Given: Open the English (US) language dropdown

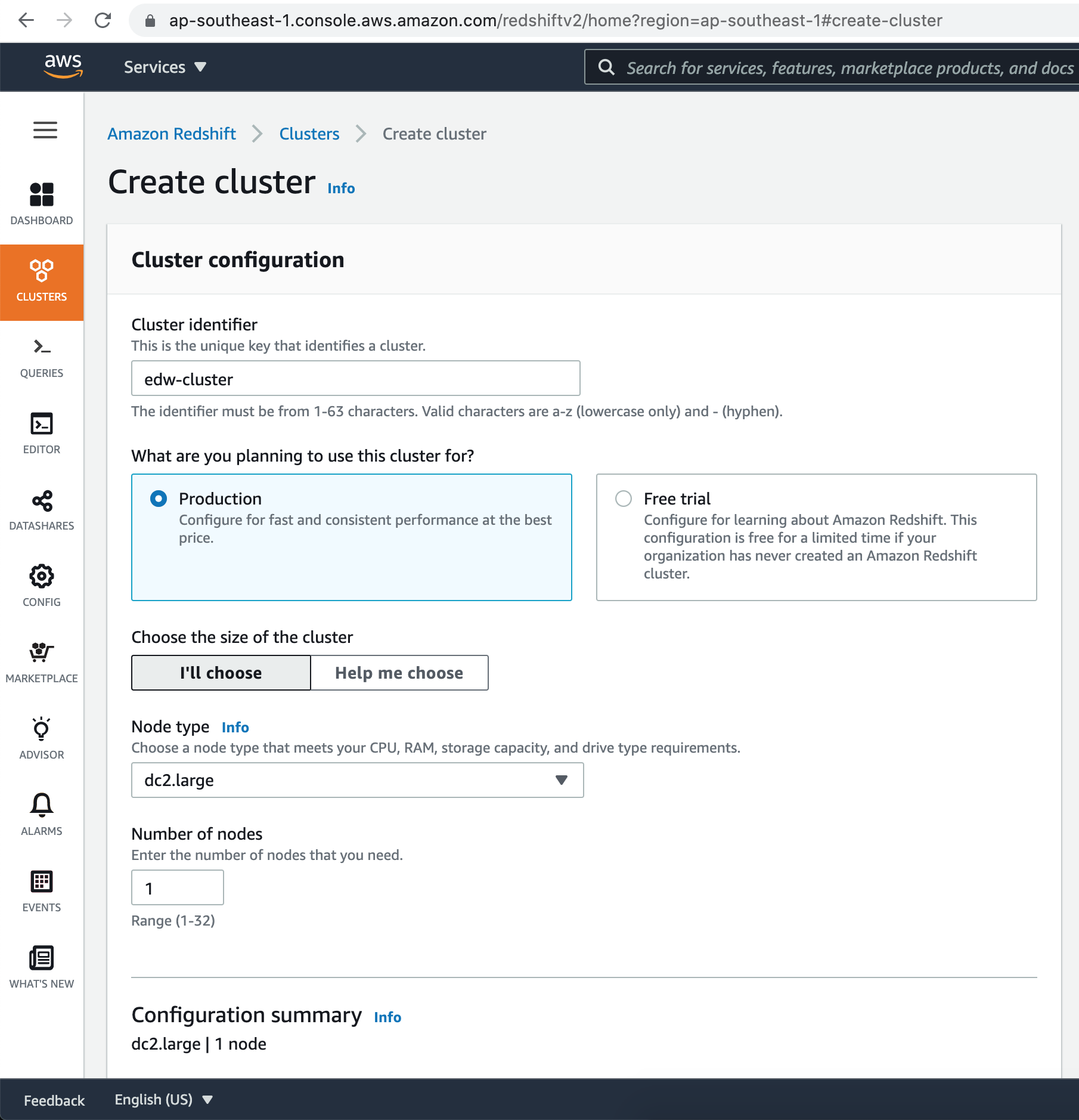Looking at the screenshot, I should tap(164, 1100).
